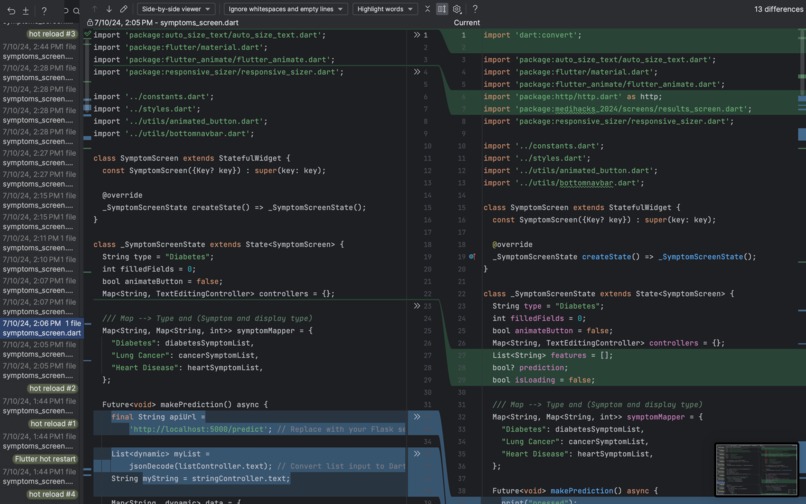Open the Side-by-side viewer dropdown
The image size is (806, 504).
[176, 9]
